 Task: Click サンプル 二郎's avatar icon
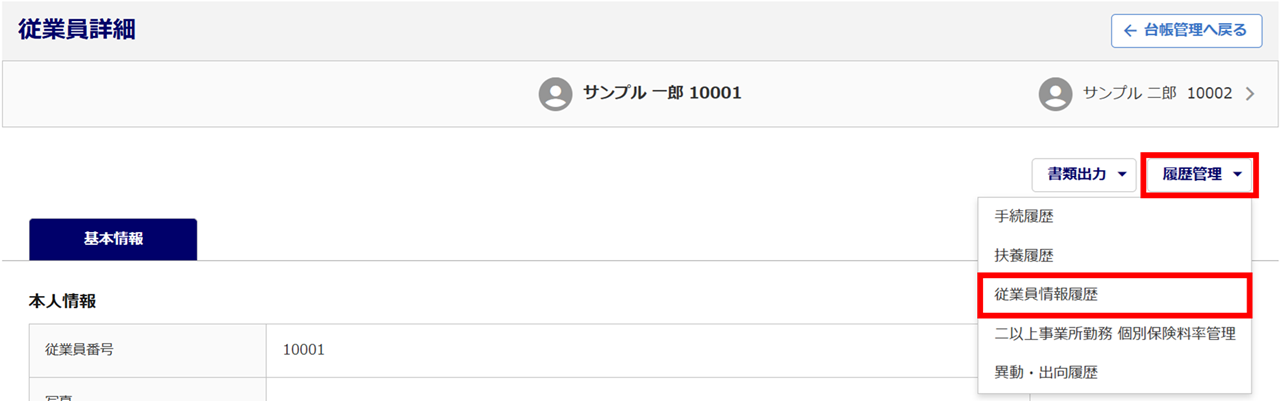1055,94
